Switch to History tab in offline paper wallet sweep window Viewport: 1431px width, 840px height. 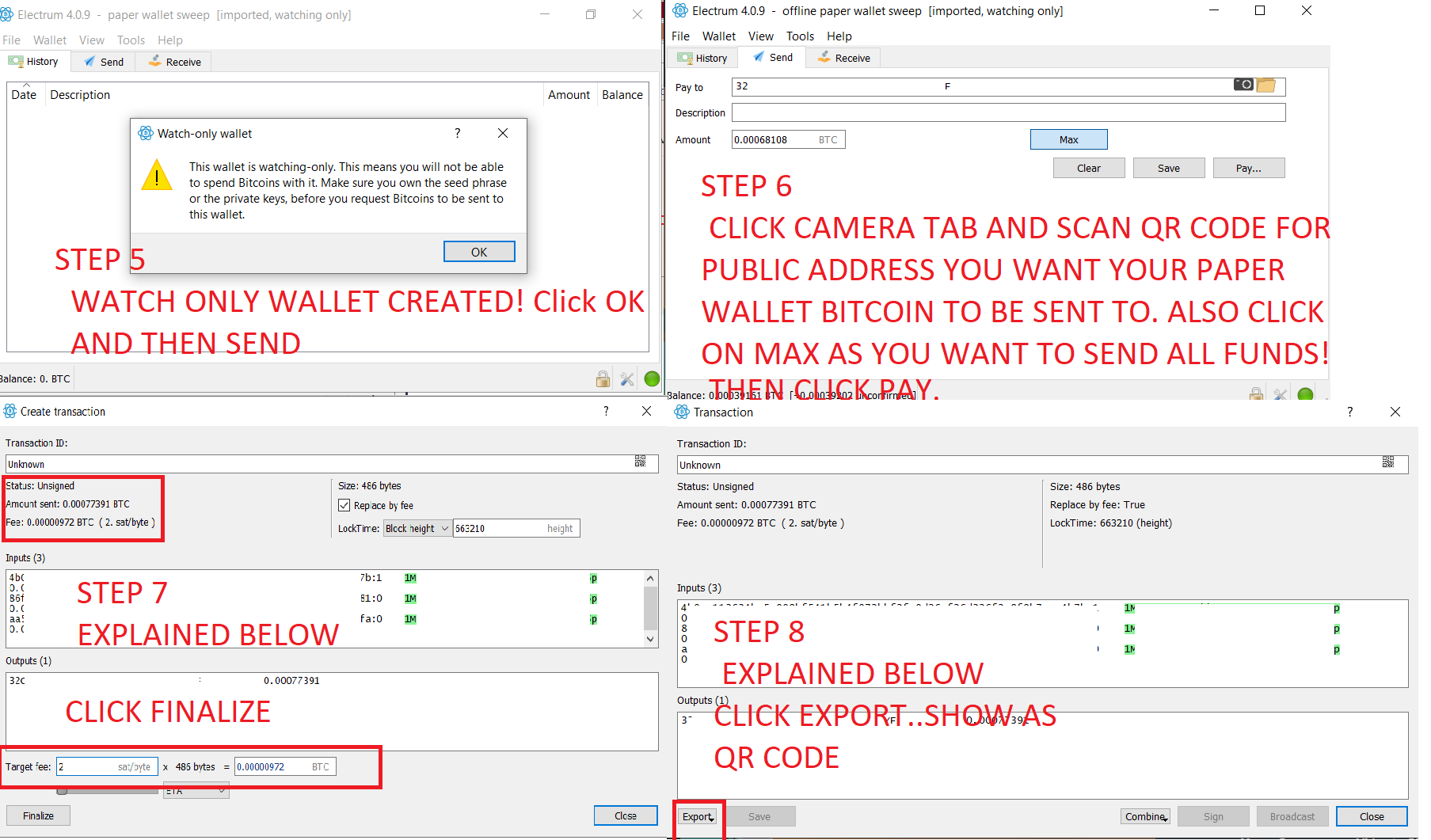(x=703, y=58)
